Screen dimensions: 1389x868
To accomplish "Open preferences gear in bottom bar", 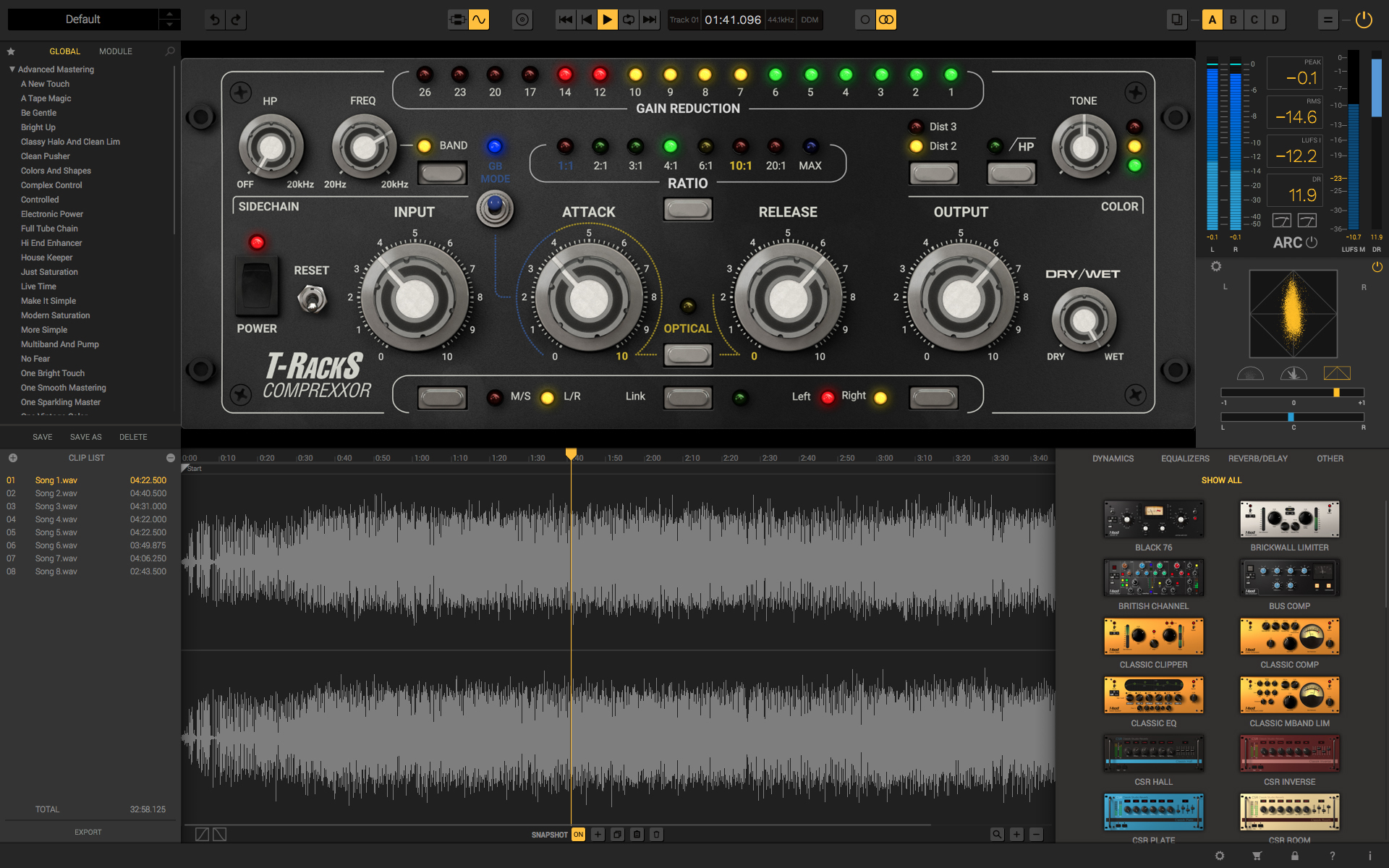I will 1220,856.
